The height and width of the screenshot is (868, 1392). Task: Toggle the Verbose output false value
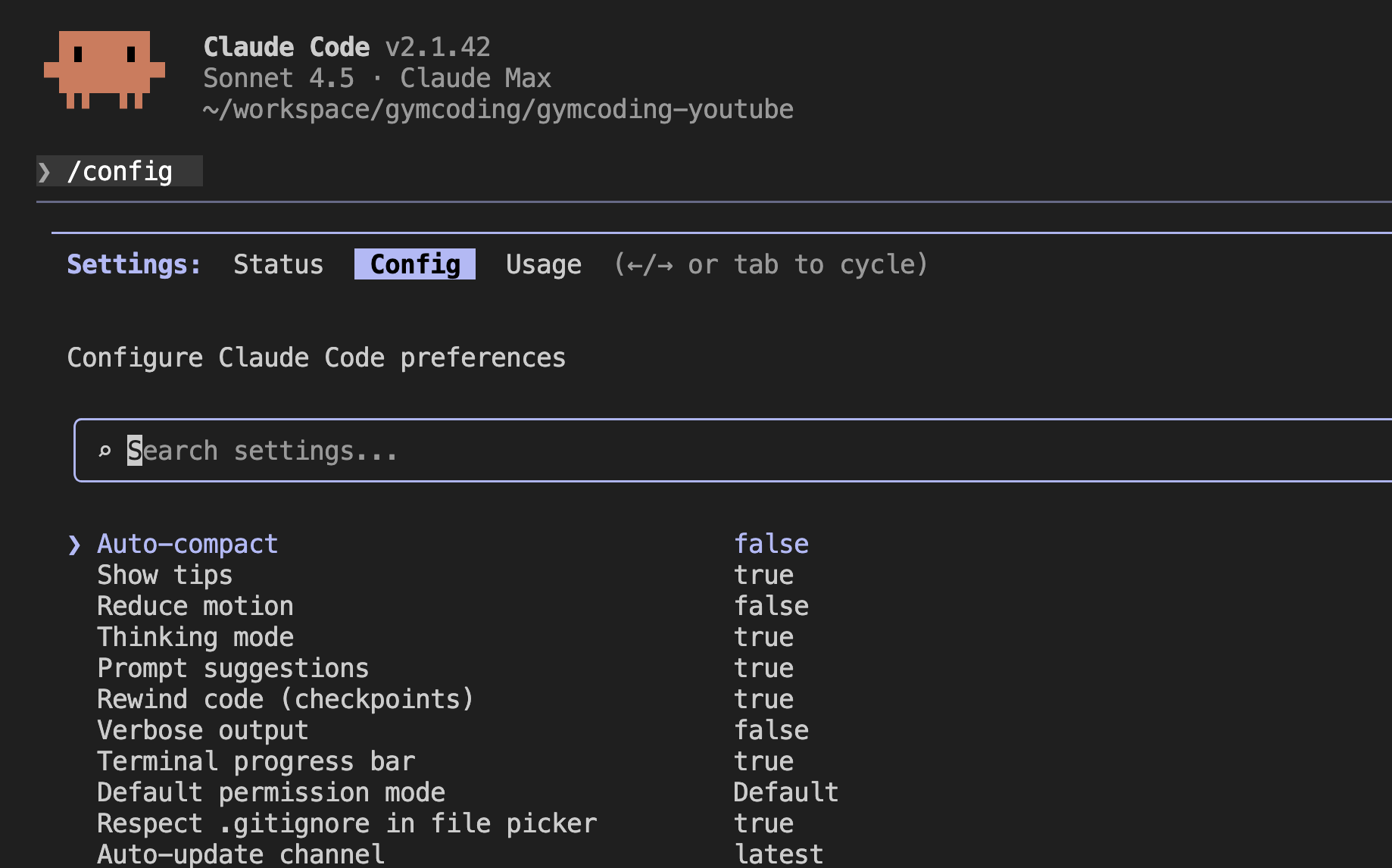pos(771,731)
